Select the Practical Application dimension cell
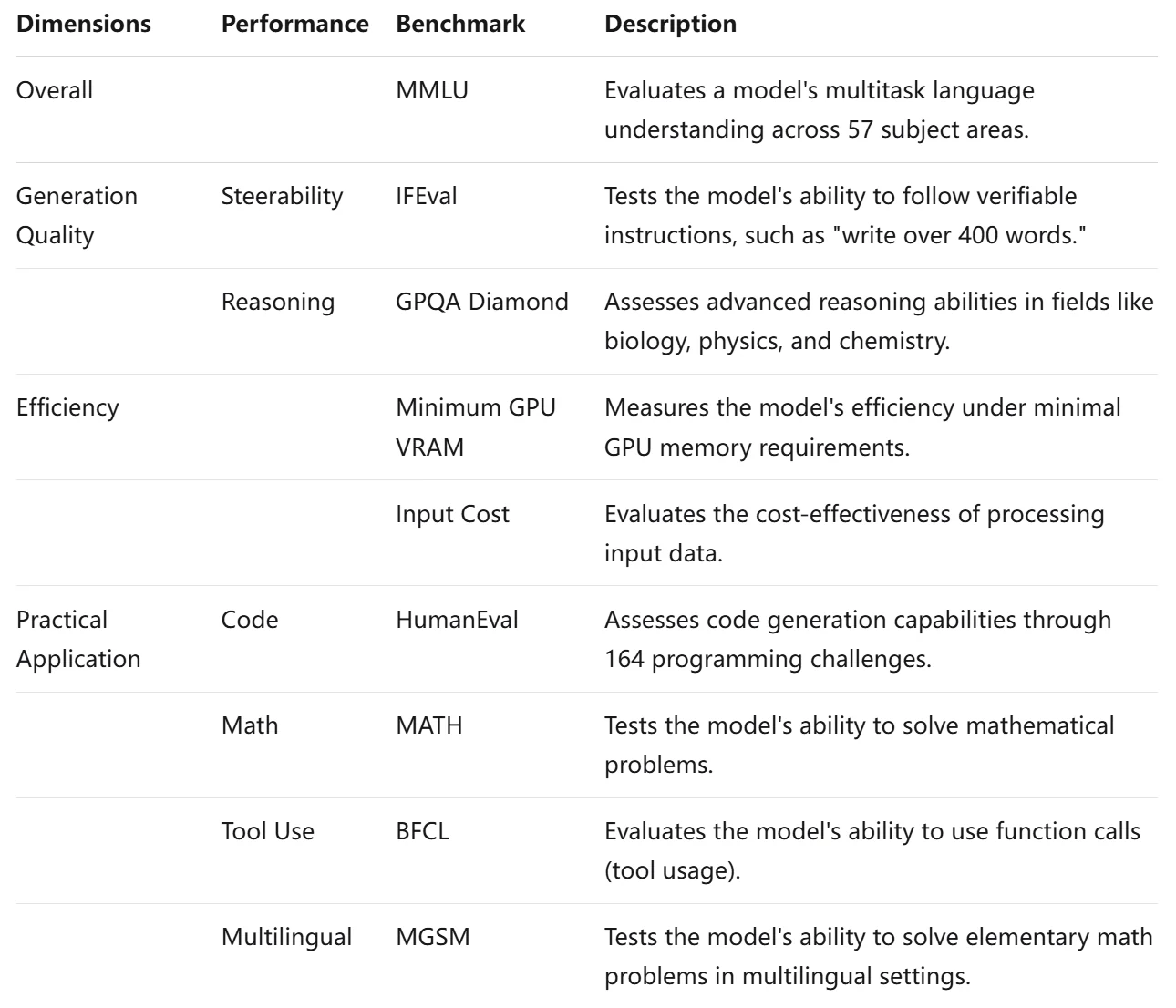 pos(78,639)
